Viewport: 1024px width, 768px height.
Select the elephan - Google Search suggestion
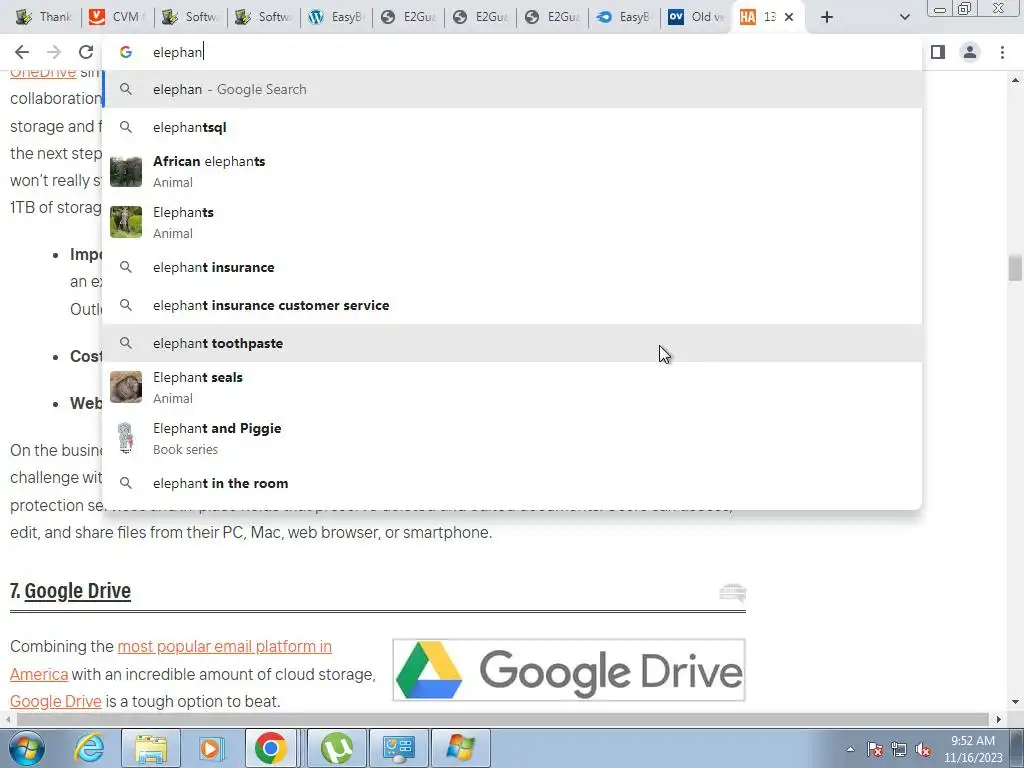[x=512, y=89]
